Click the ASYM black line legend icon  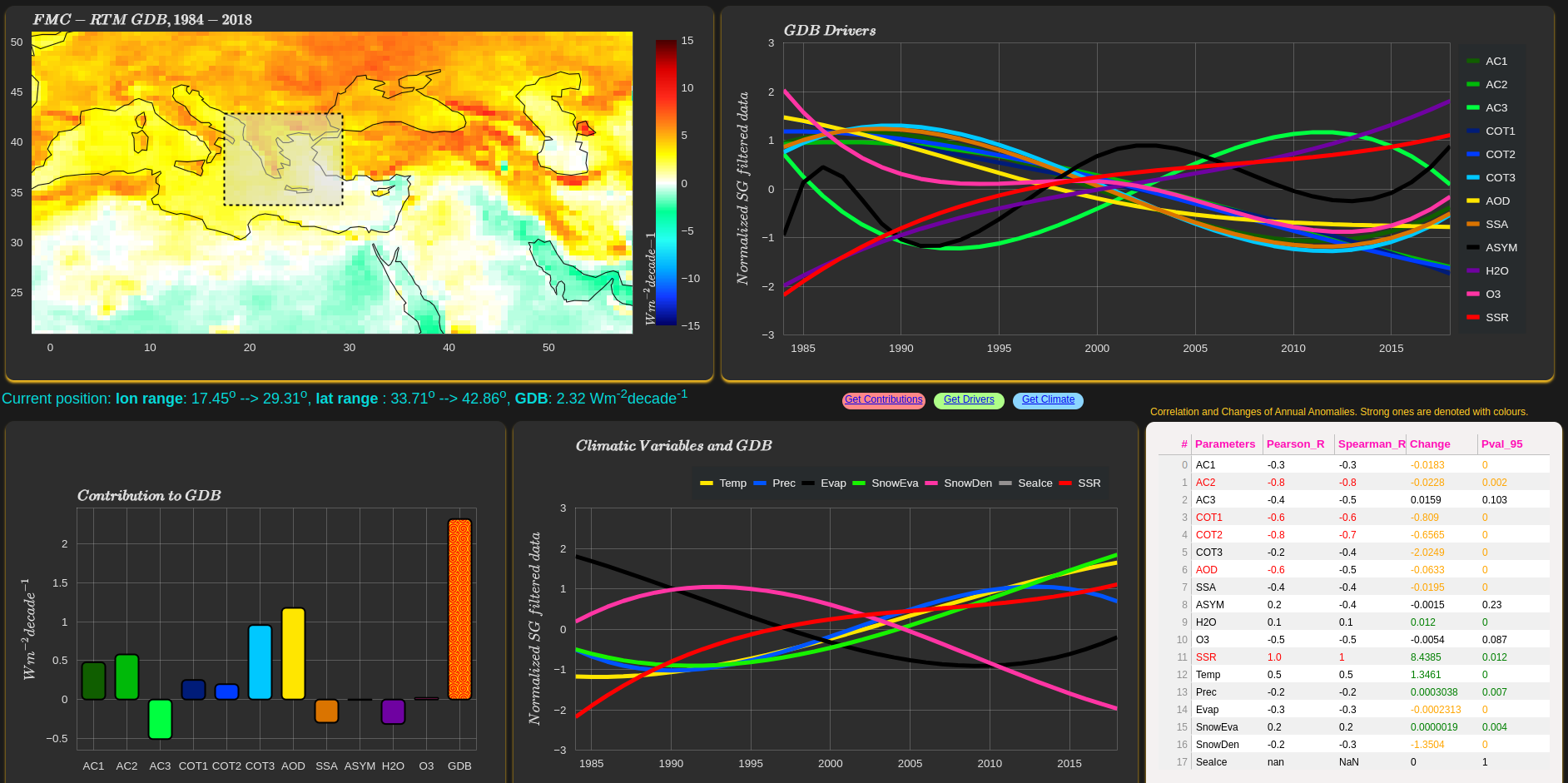tap(1471, 247)
